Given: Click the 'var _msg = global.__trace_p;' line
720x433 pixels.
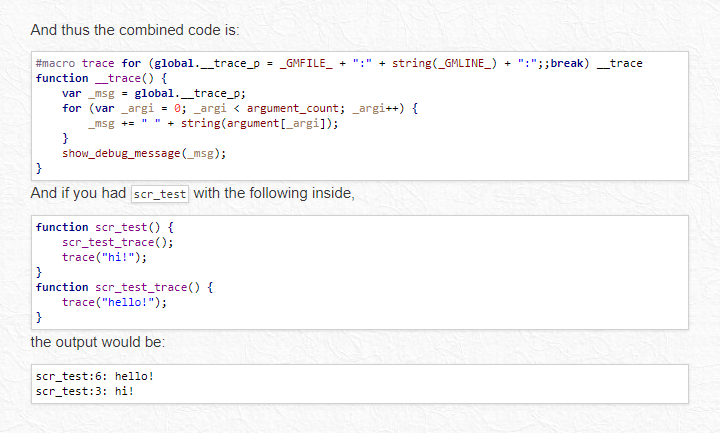Looking at the screenshot, I should click(x=154, y=94).
